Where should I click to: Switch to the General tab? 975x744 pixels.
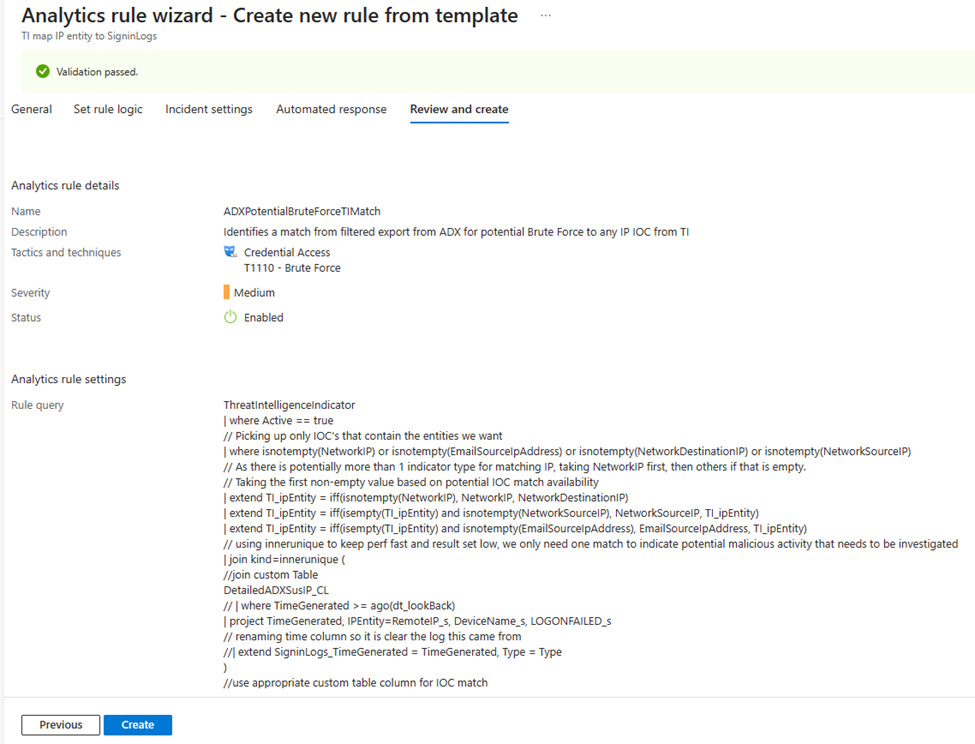pos(32,109)
